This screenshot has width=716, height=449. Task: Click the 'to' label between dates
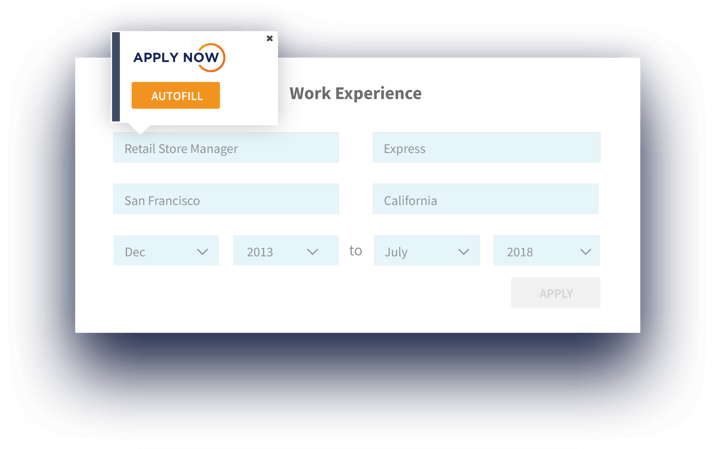pos(356,250)
